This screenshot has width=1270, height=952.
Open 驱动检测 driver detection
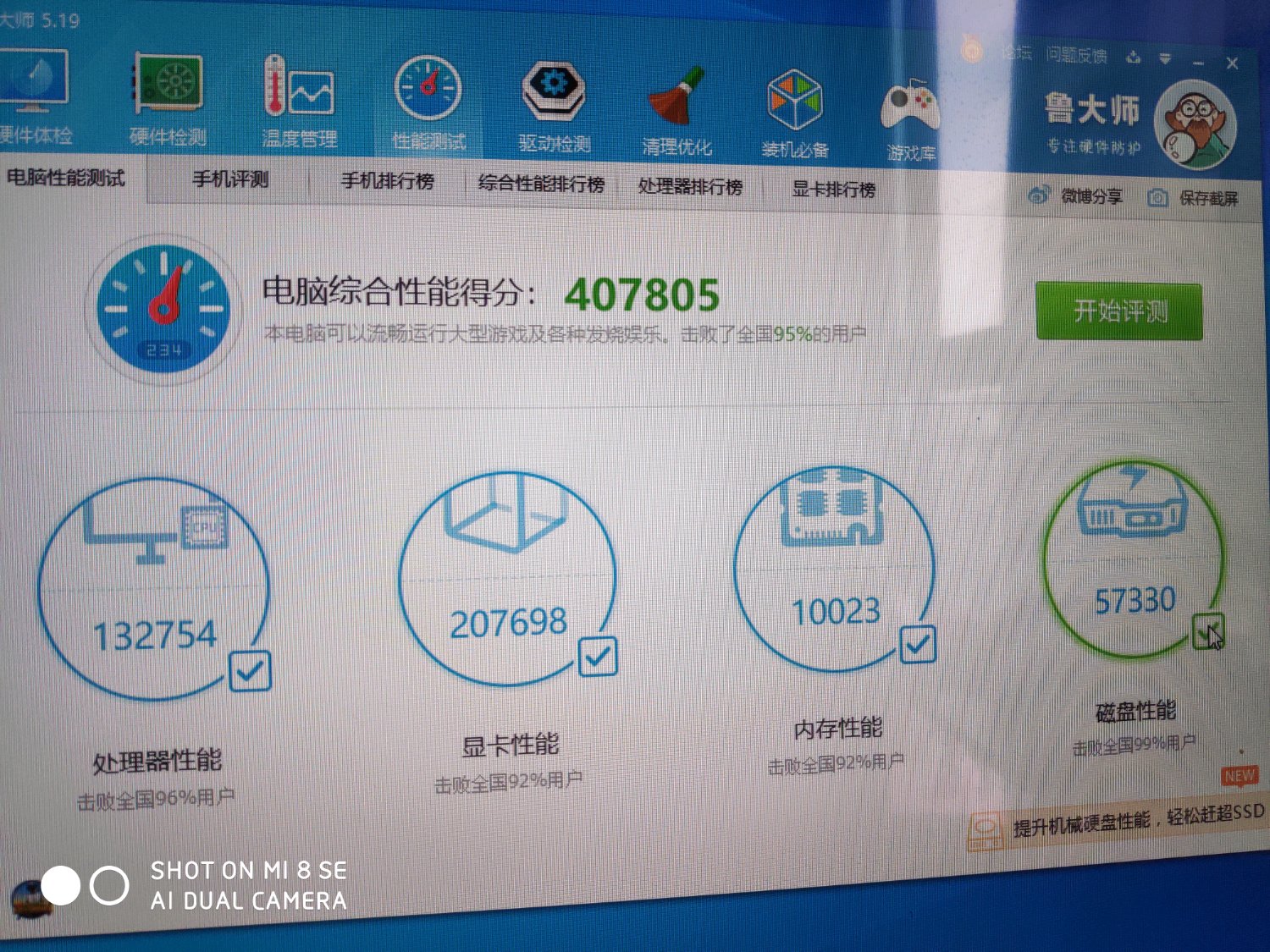pos(555,107)
